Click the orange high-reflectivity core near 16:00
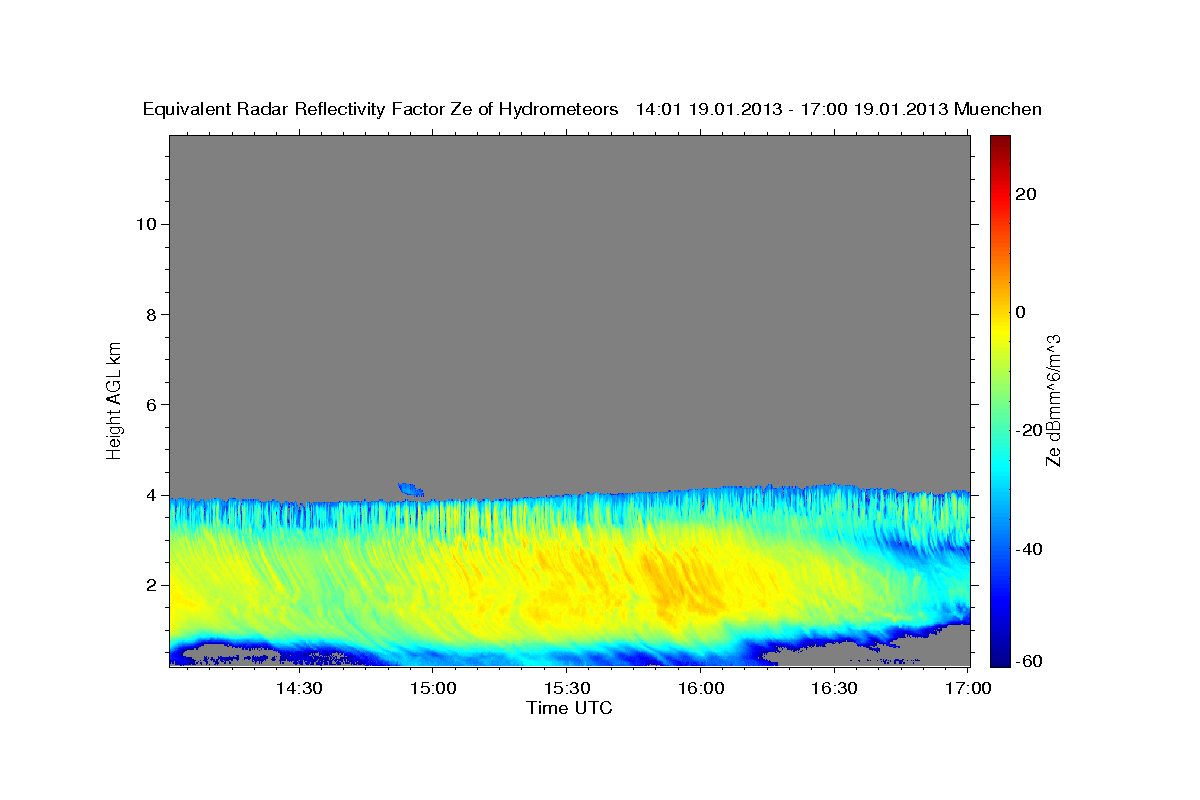1200x800 pixels. pyautogui.click(x=683, y=583)
